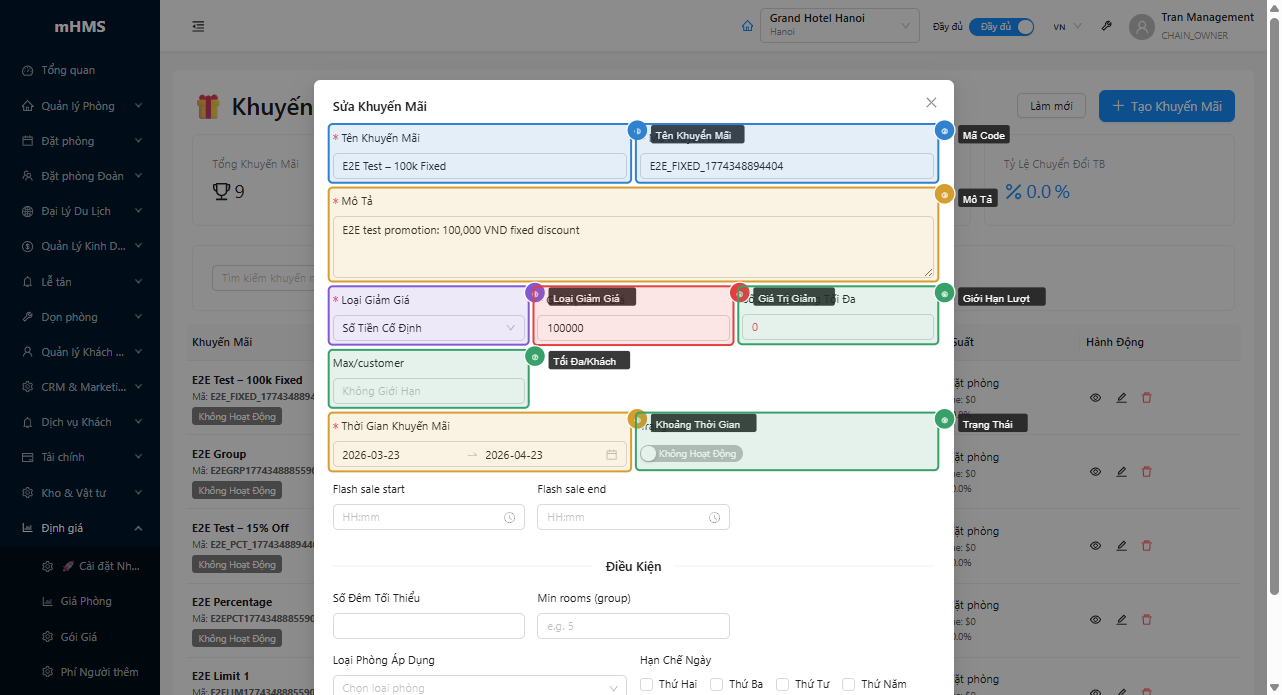Open the Loại Giảm Giá dropdown
Screen dimensions: 1282x695
click(x=428, y=328)
